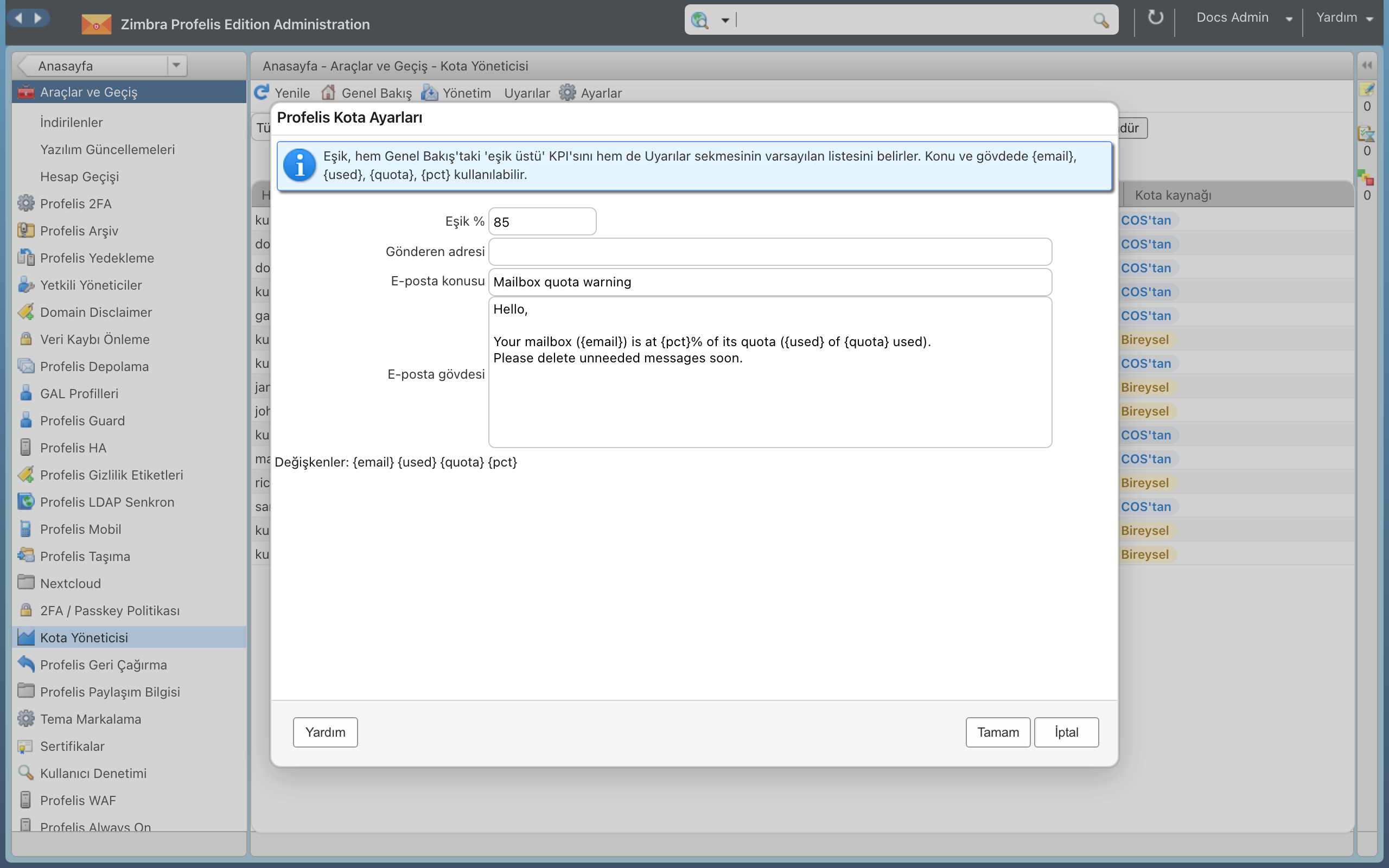Screen dimensions: 1389x868
Task: Open Genel Bakış home icon
Action: (328, 92)
